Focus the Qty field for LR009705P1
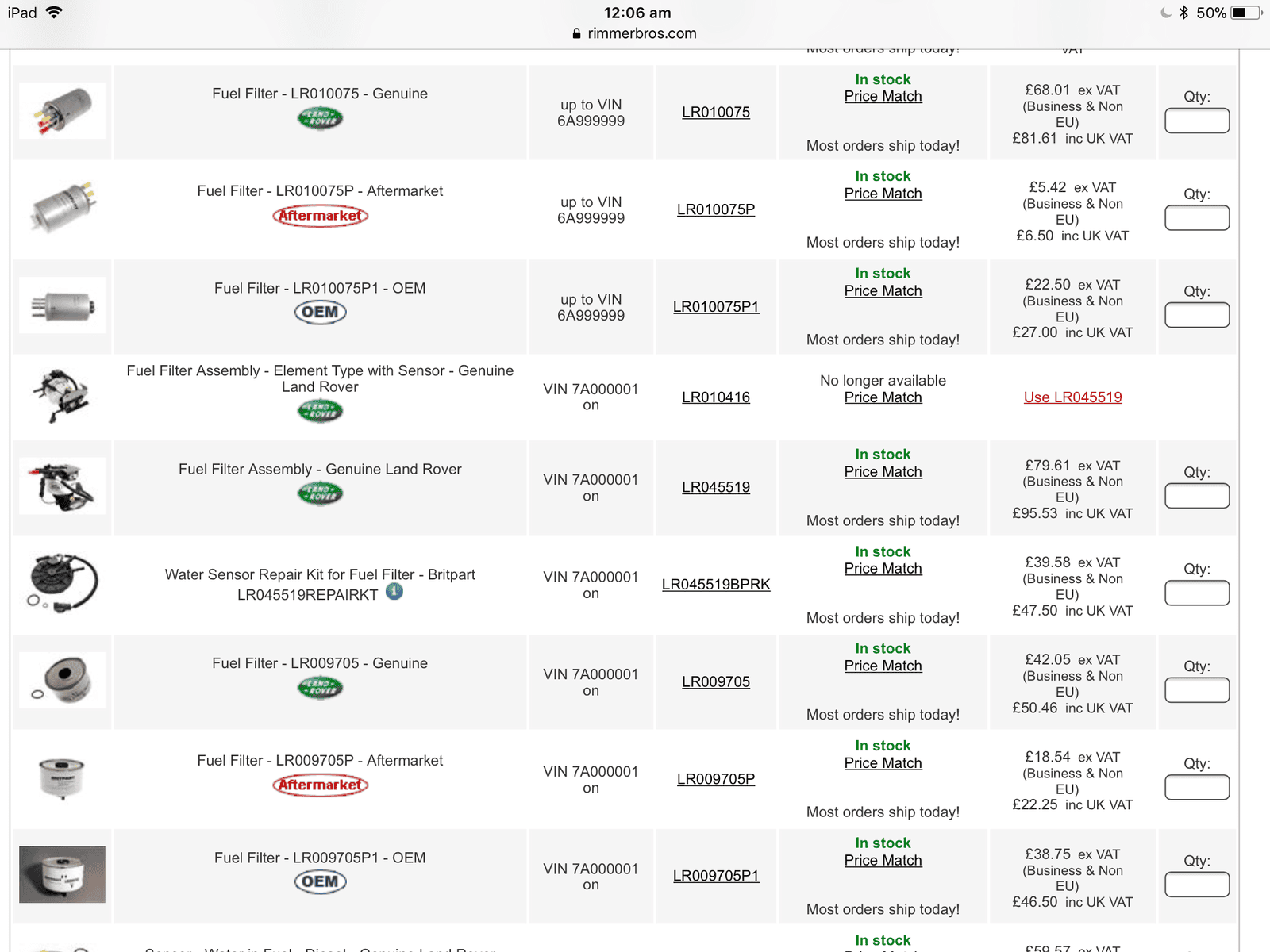This screenshot has width=1270, height=952. [x=1197, y=885]
